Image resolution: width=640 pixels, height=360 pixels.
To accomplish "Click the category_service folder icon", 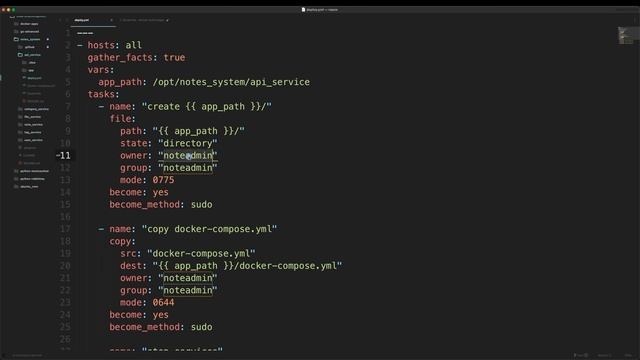I will pos(20,109).
